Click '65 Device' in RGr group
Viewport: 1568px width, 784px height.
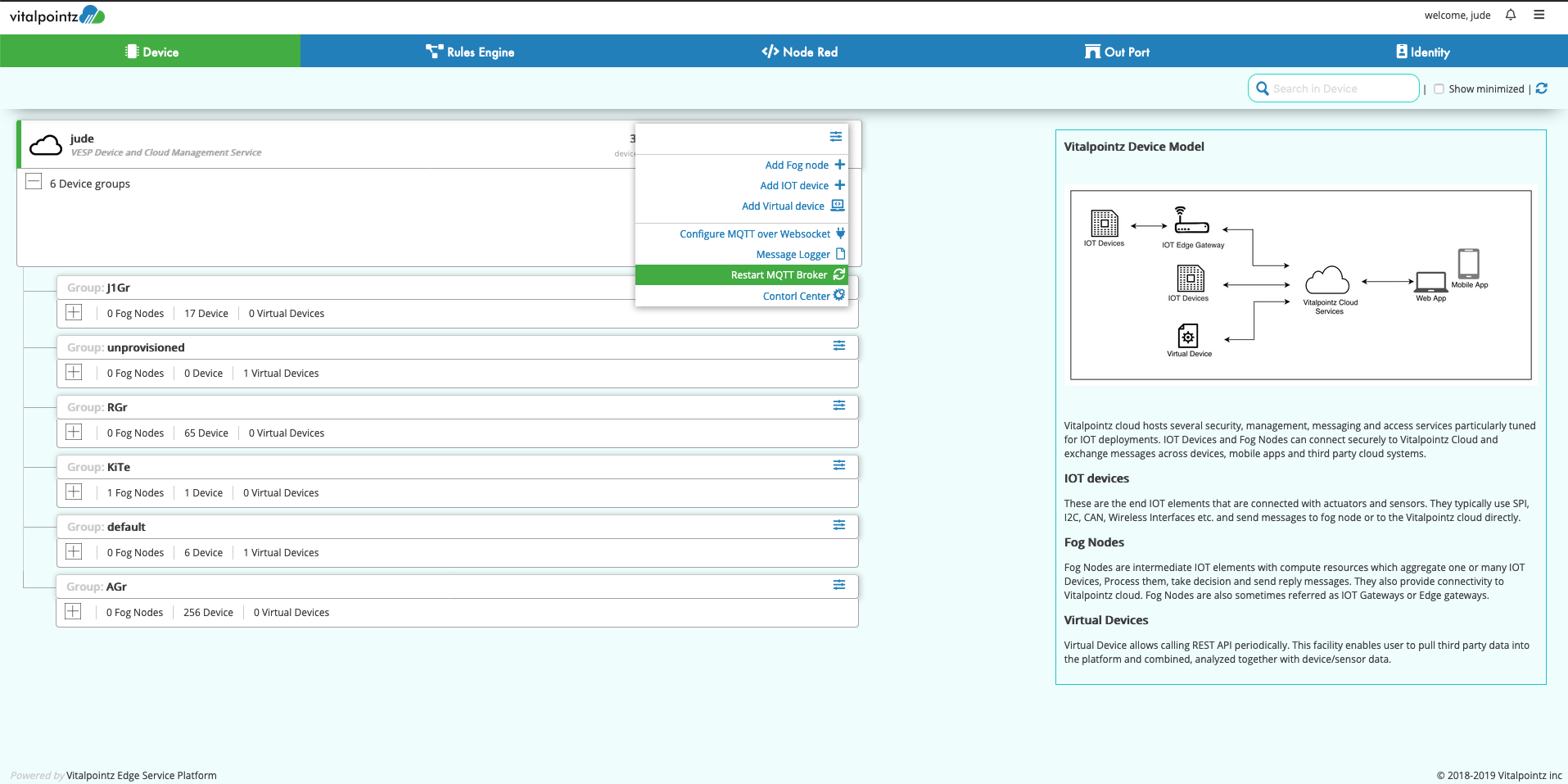(206, 433)
